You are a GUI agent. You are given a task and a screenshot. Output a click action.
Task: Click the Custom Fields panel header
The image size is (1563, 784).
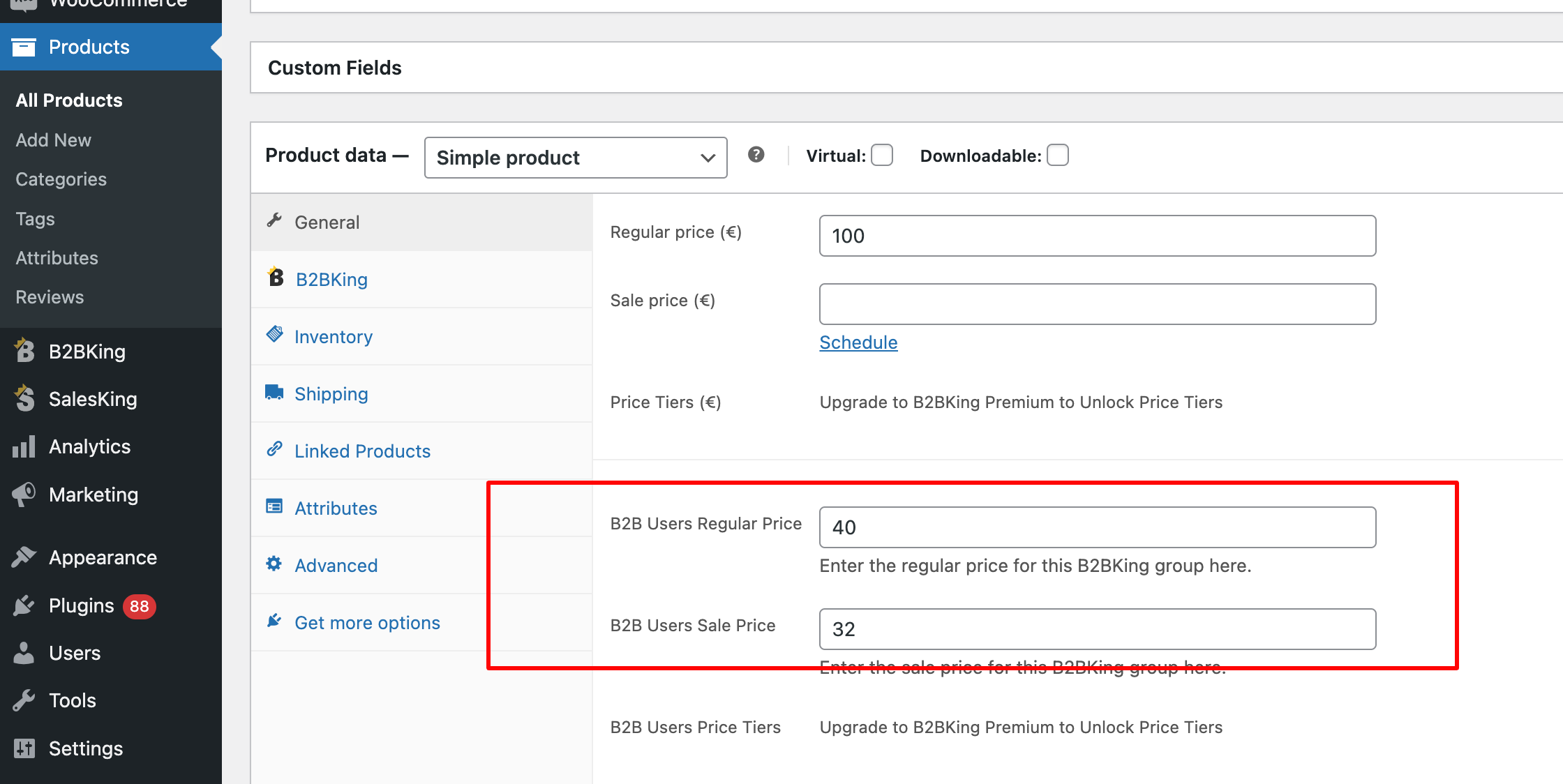906,68
